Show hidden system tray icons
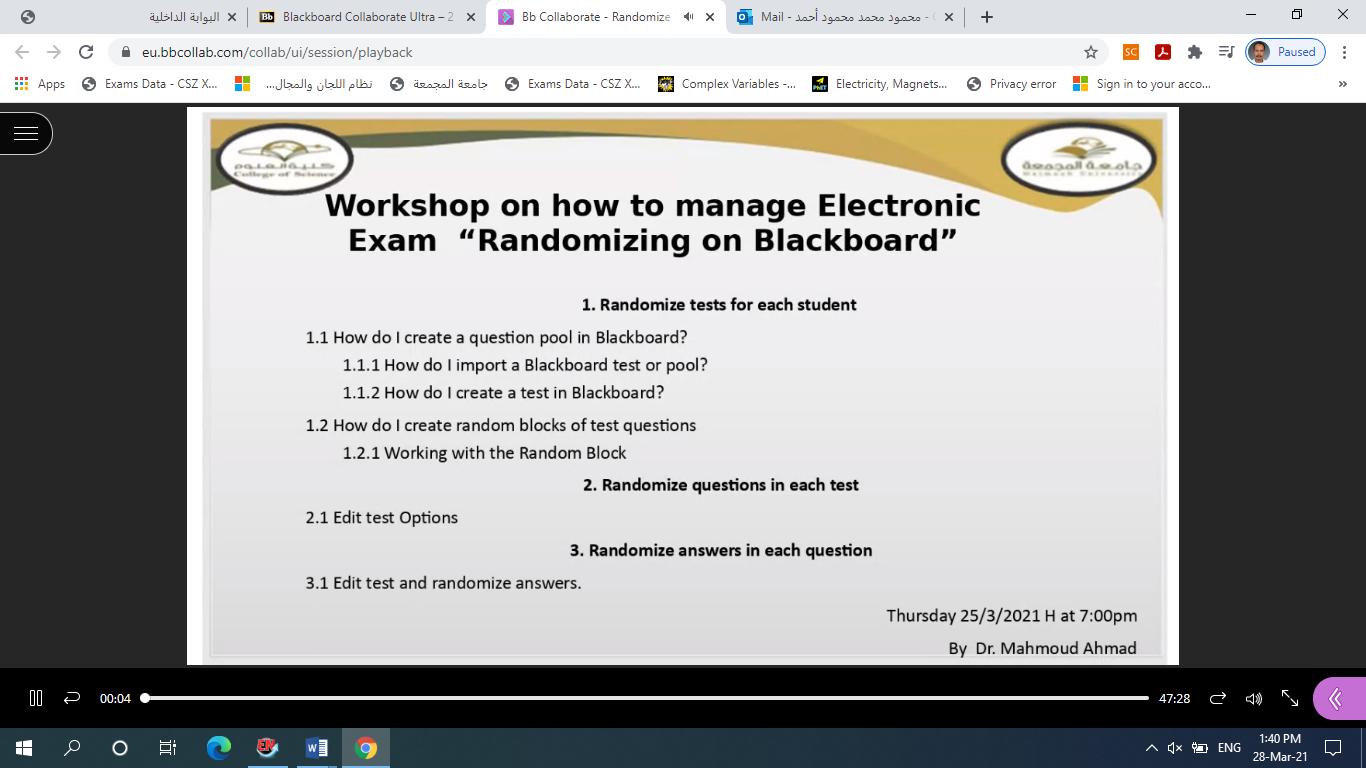Image resolution: width=1366 pixels, height=768 pixels. (x=1151, y=747)
